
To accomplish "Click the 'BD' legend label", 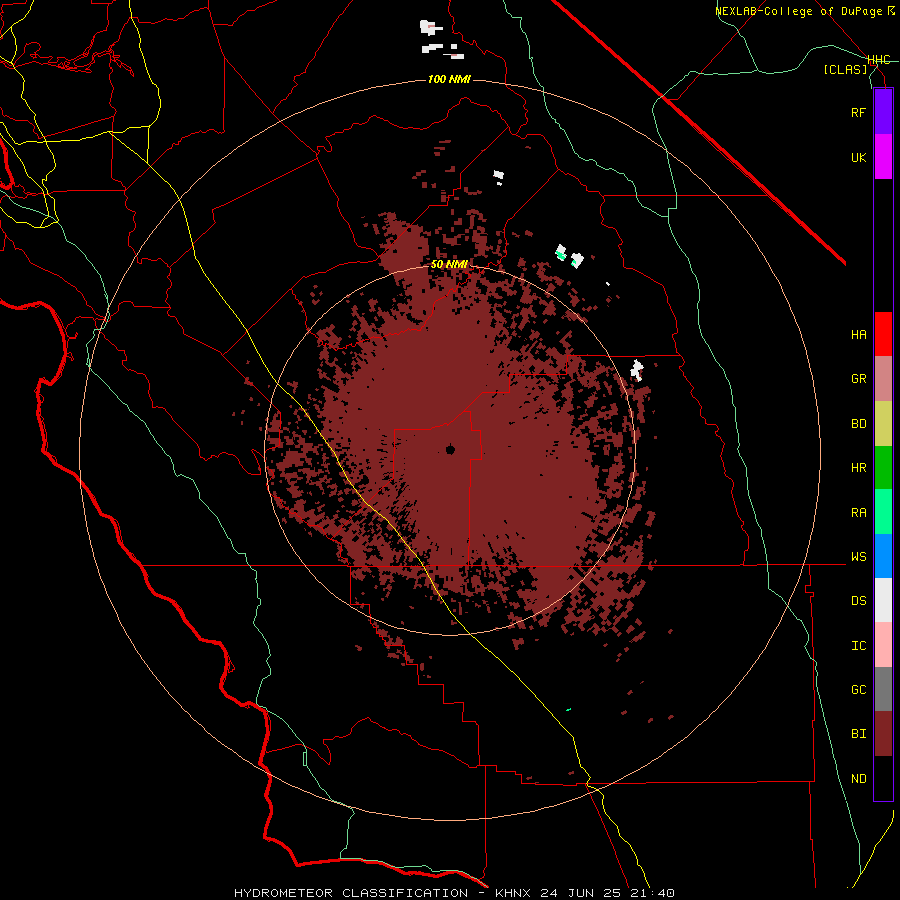I will 859,424.
